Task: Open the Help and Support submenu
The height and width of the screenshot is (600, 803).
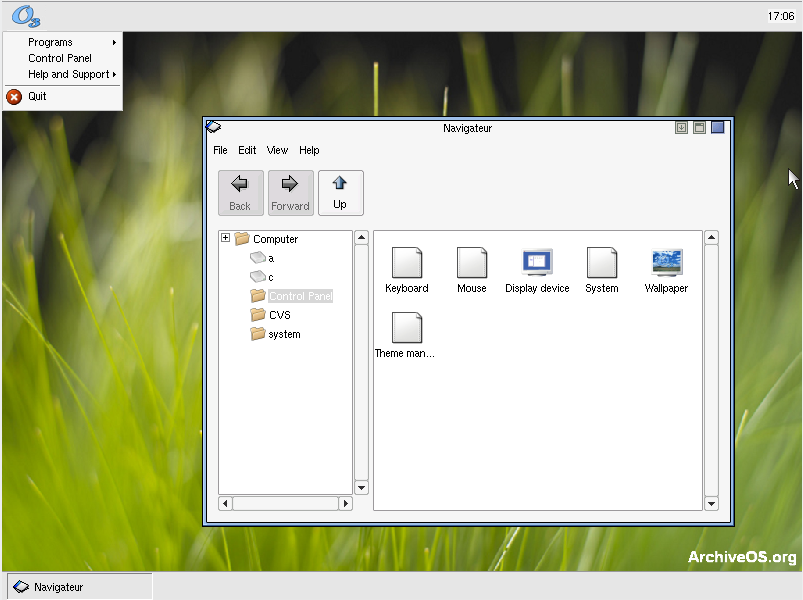Action: 63,74
